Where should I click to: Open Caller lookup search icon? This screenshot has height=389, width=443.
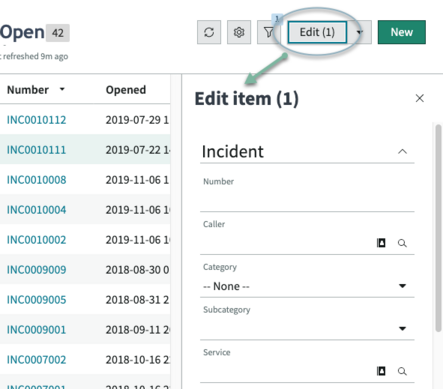tap(402, 243)
